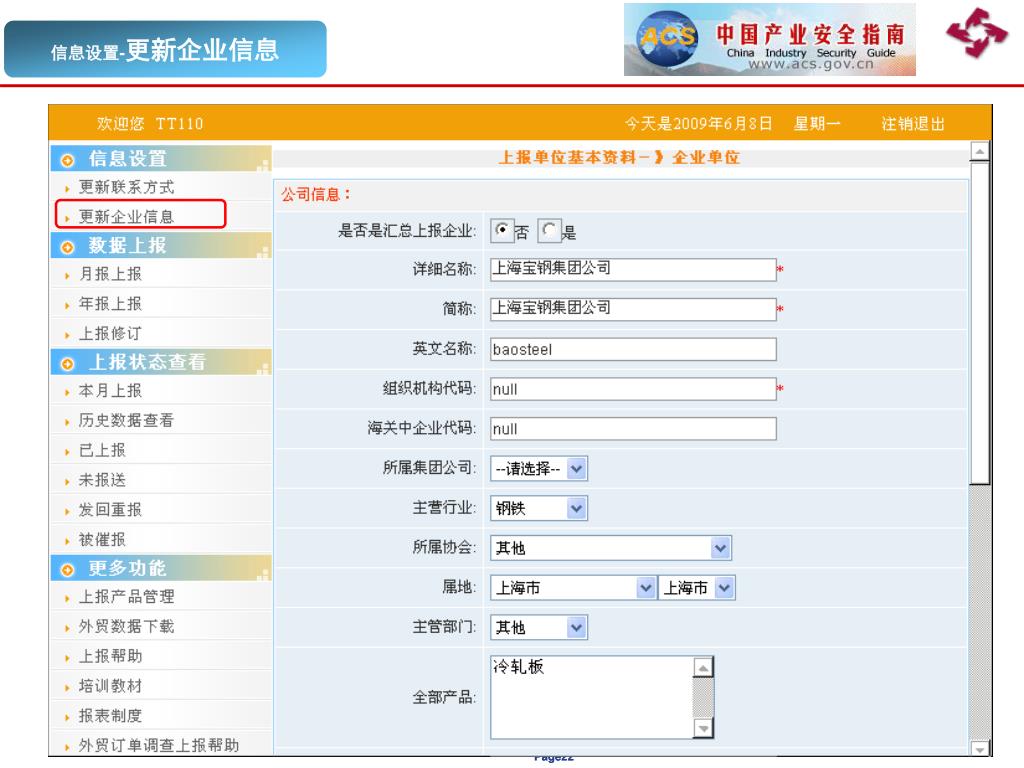Viewport: 1024px width, 768px height.
Task: Click the red emblem logo at top right
Action: (x=977, y=33)
